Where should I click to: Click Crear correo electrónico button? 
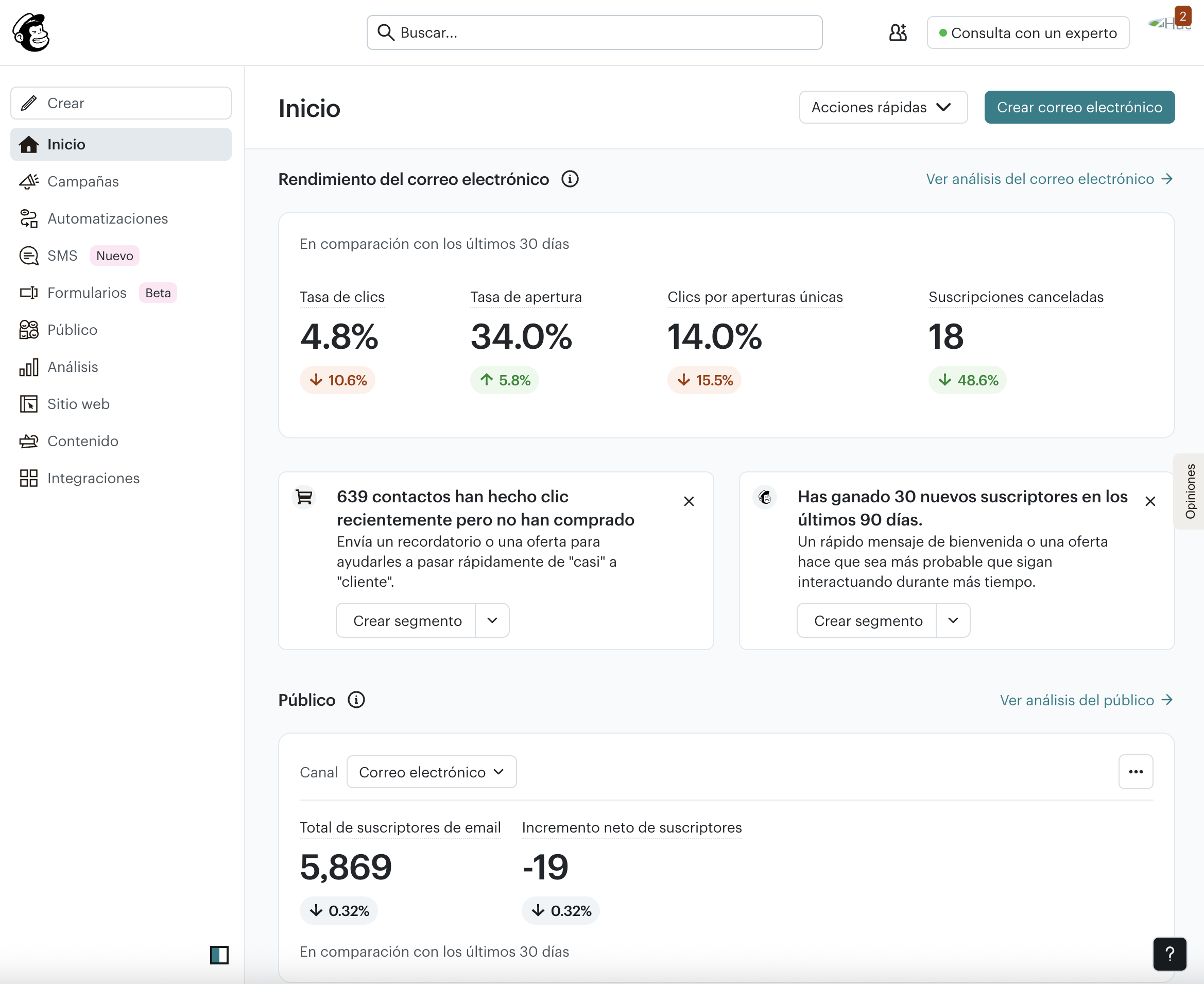pos(1079,107)
